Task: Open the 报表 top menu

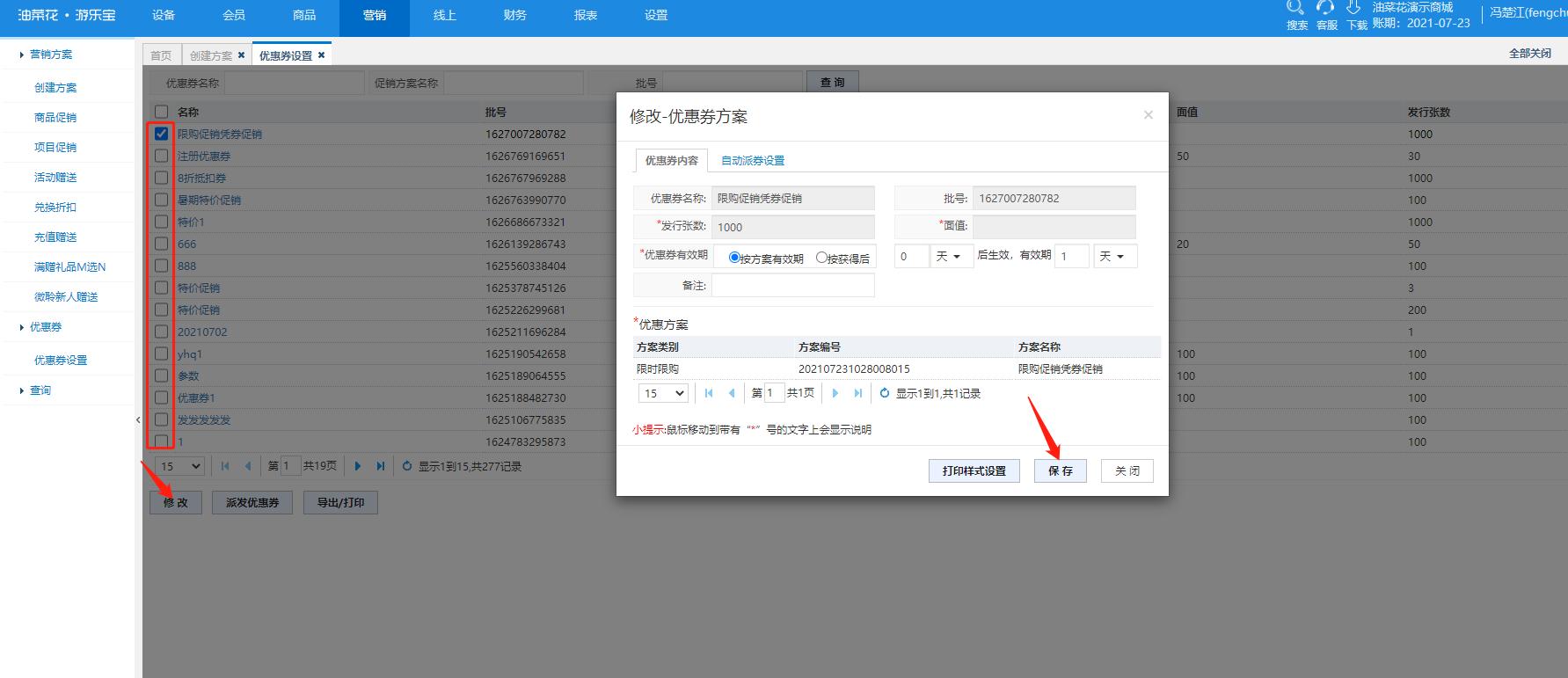Action: [x=586, y=15]
